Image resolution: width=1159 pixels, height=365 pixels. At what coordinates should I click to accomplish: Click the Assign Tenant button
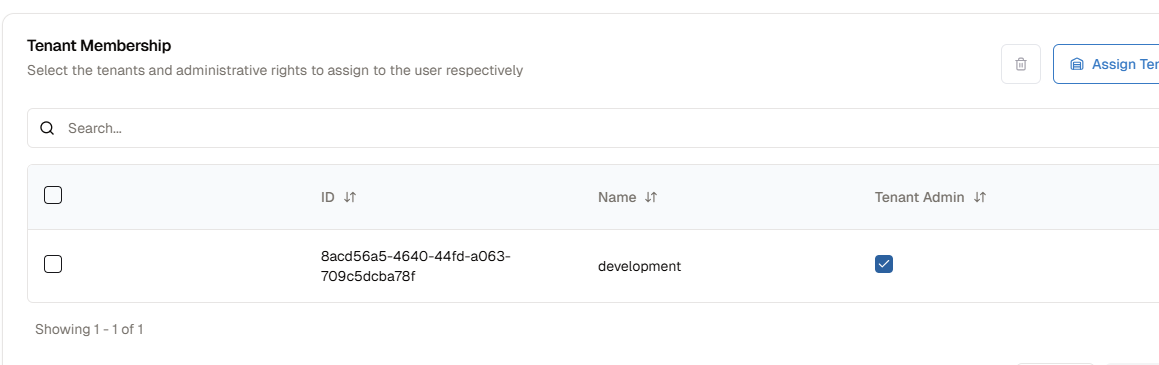point(1106,64)
